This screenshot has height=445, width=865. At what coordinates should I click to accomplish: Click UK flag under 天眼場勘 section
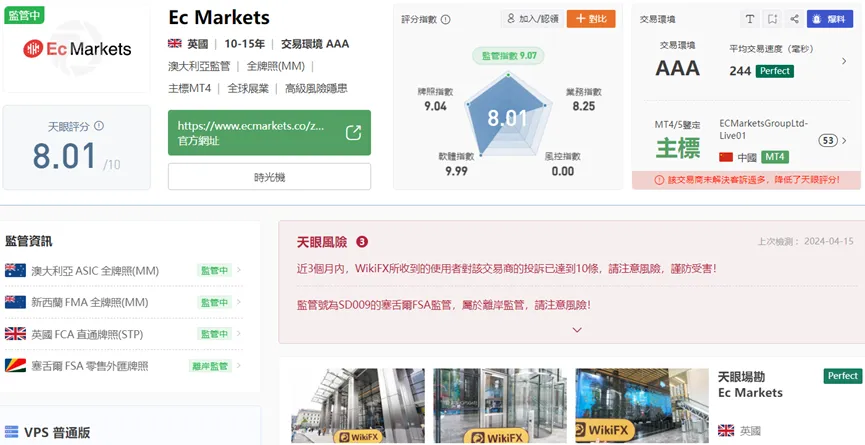(726, 430)
